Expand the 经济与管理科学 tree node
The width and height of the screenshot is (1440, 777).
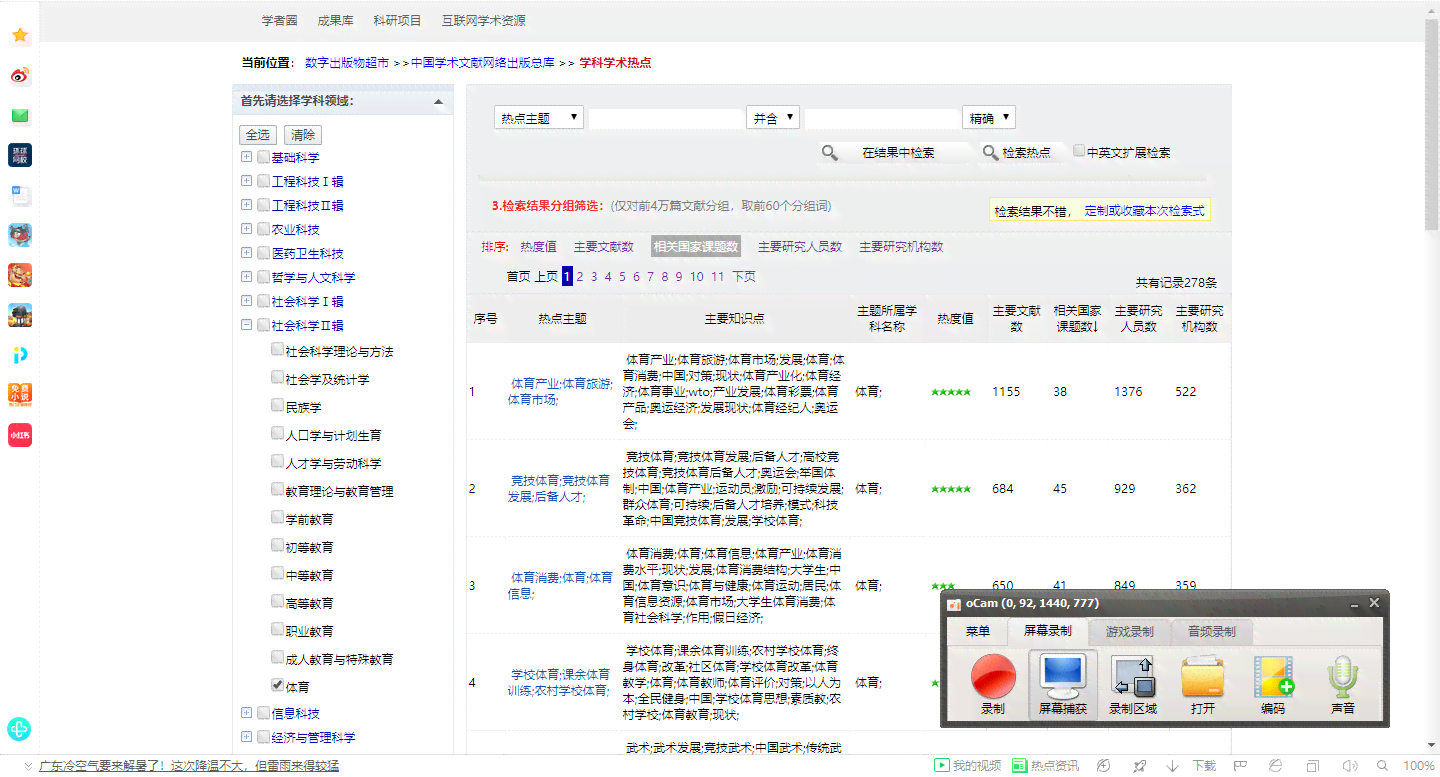click(246, 737)
